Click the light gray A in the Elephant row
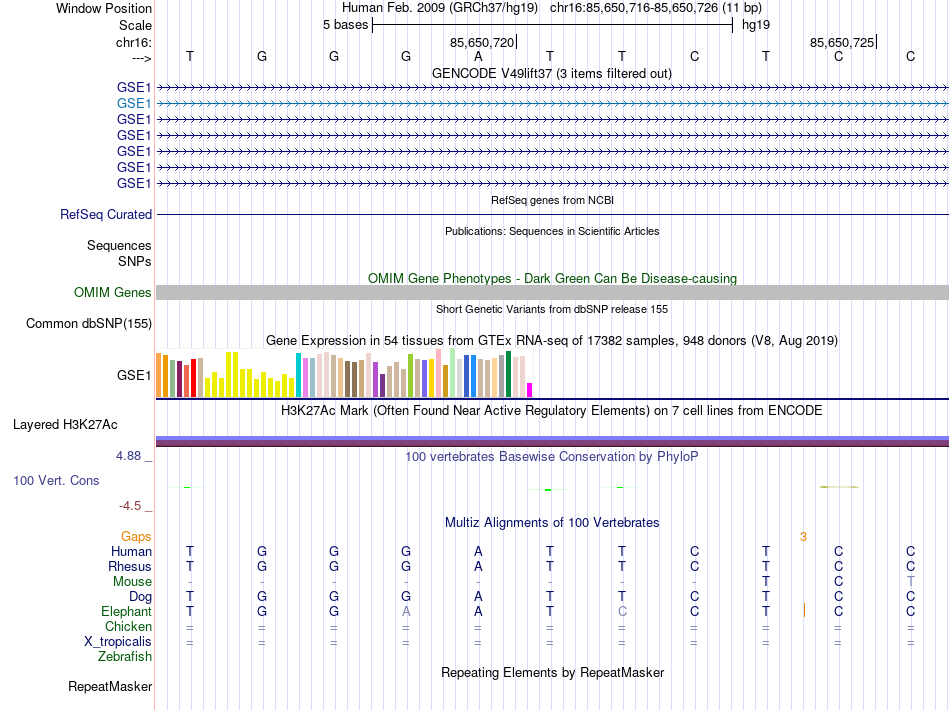950x710 pixels. [406, 612]
